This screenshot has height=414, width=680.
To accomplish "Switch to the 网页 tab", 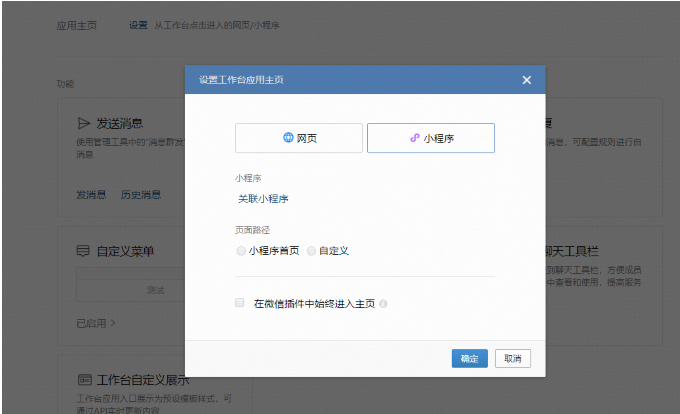I will click(298, 138).
